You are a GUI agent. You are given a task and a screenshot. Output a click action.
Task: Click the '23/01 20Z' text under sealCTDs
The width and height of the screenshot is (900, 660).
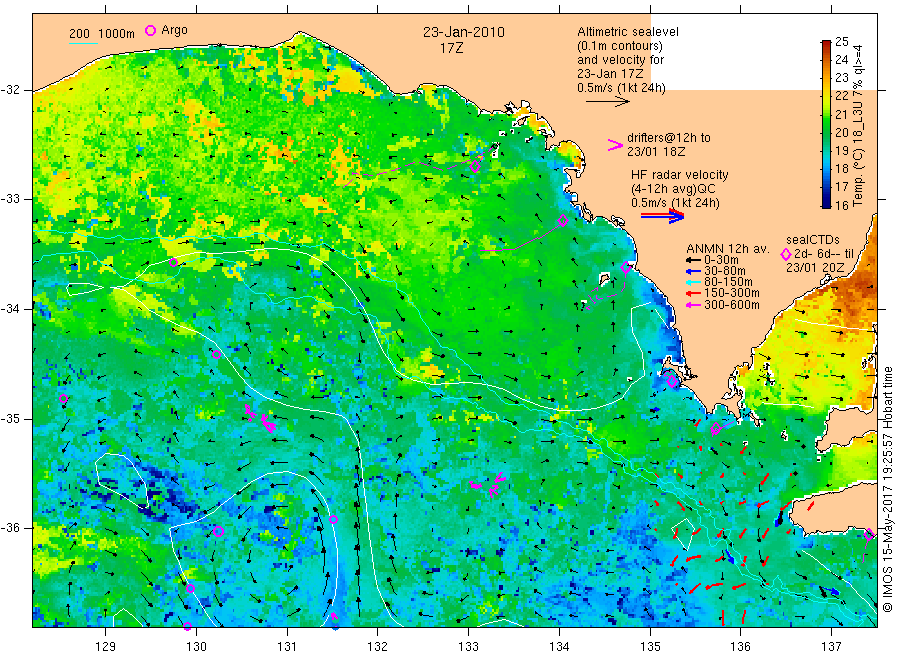815,268
